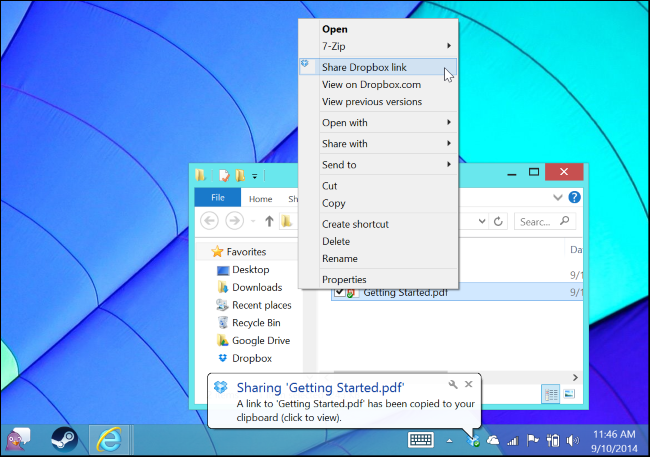Open Properties from context menu
650x457 pixels.
378,280
